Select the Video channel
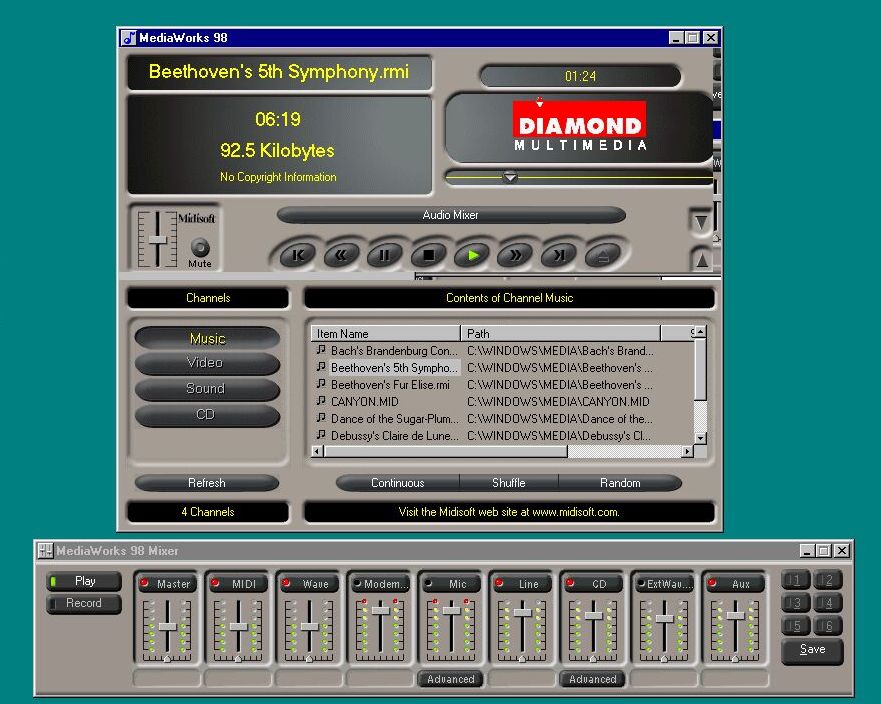 tap(207, 363)
